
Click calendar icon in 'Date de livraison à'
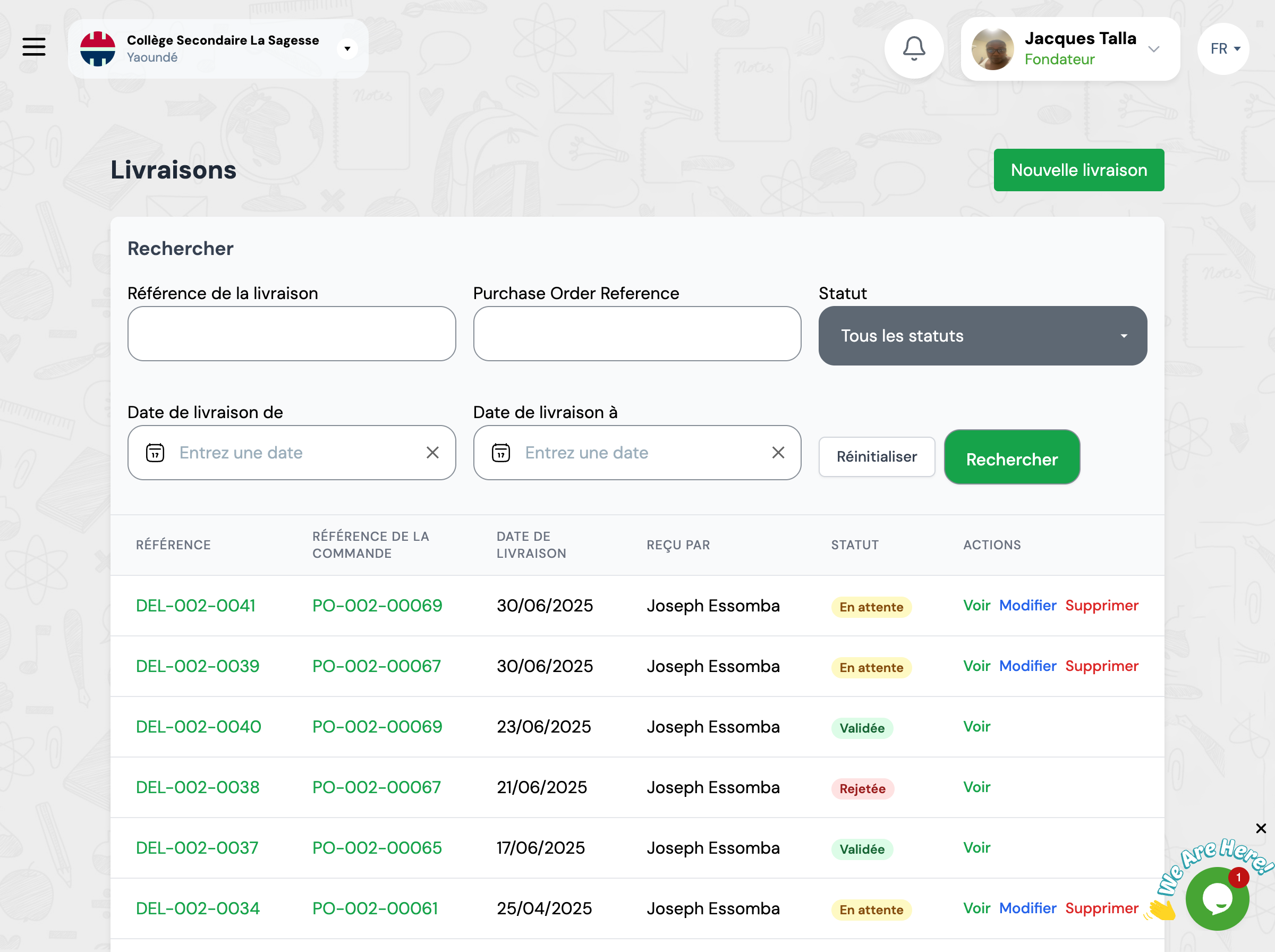click(500, 453)
